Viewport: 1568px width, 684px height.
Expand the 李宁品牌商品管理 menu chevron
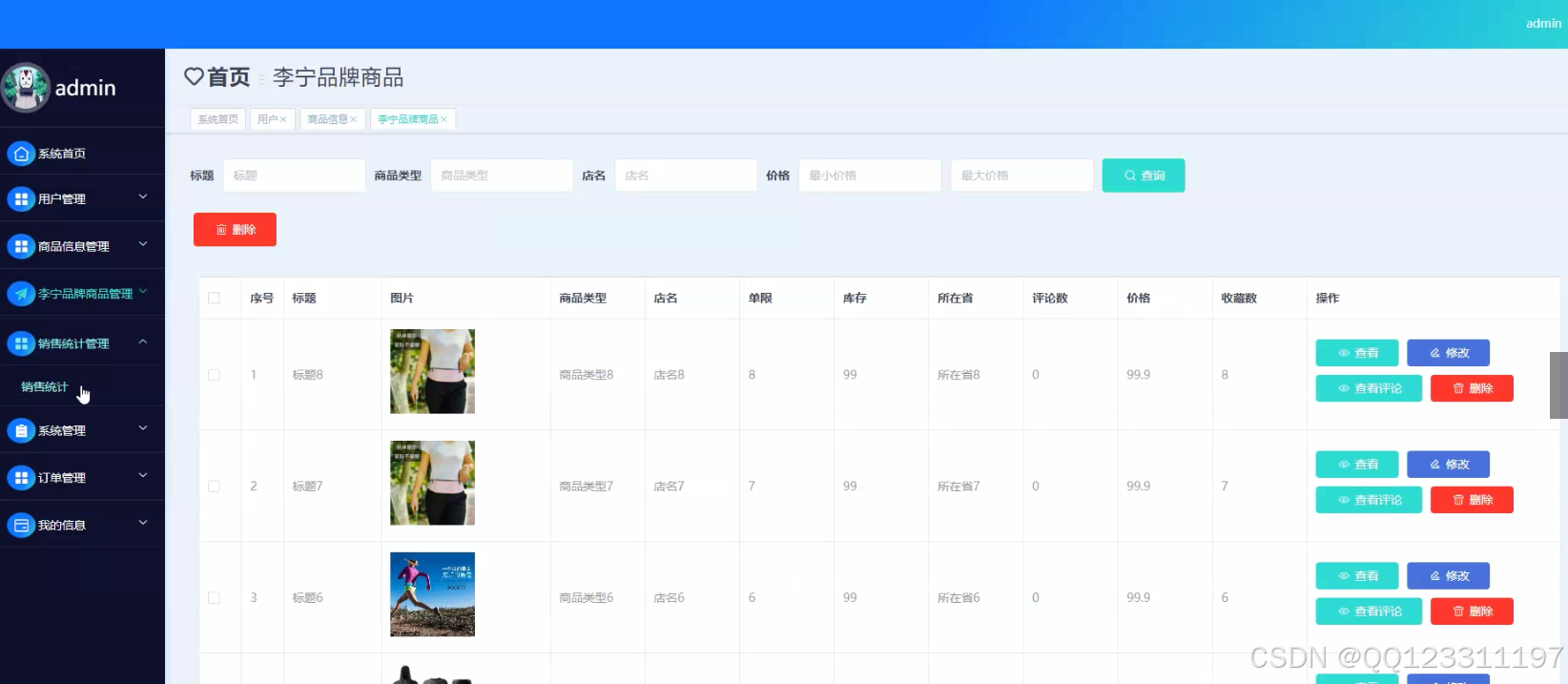[x=143, y=291]
